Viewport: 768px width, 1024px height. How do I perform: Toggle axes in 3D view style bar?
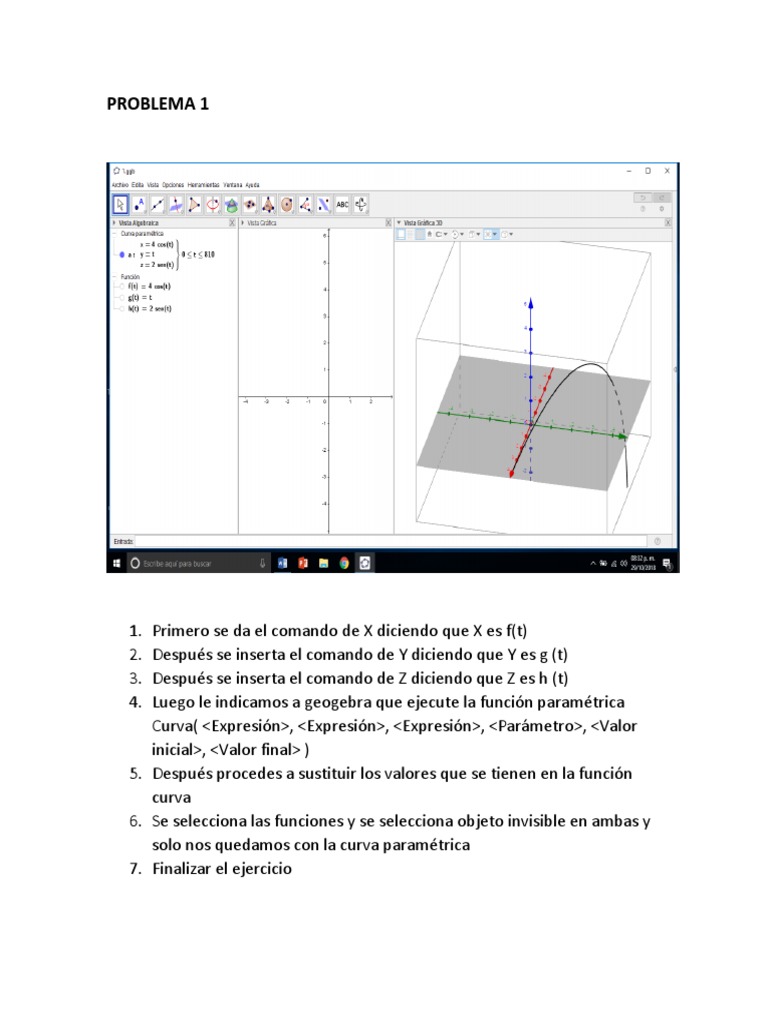[401, 234]
